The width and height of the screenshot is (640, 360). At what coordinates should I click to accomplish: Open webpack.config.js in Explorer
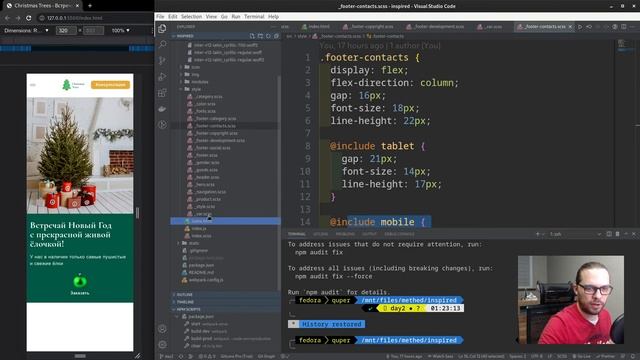pyautogui.click(x=202, y=280)
